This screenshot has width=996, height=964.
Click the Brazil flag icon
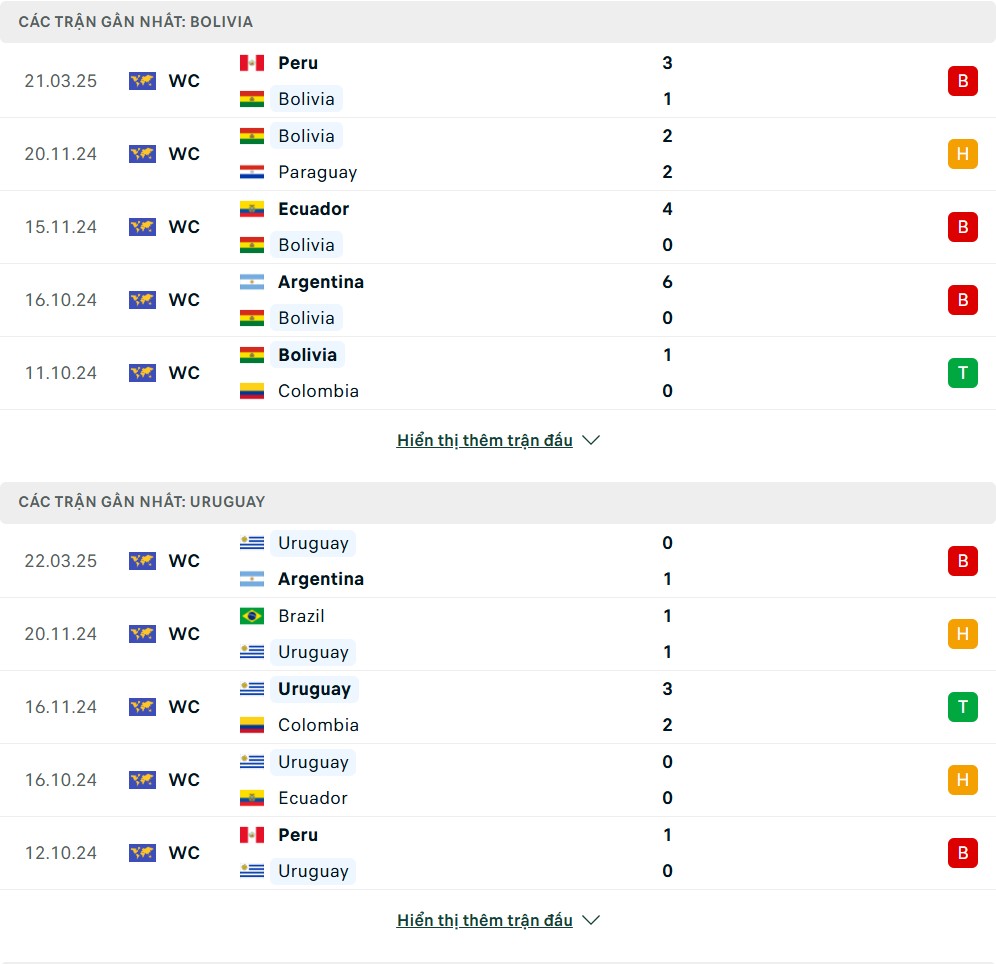point(252,616)
